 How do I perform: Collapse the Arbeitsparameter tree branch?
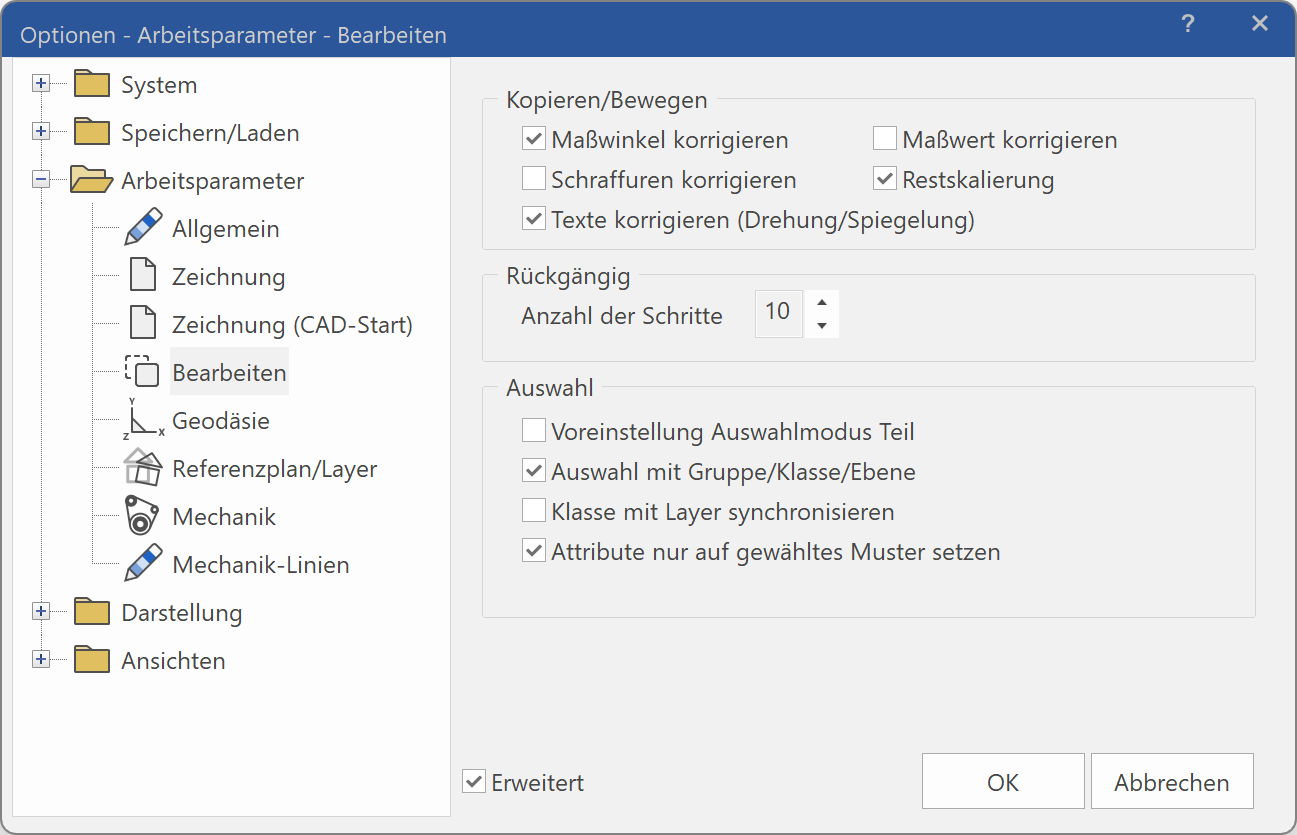[x=41, y=180]
